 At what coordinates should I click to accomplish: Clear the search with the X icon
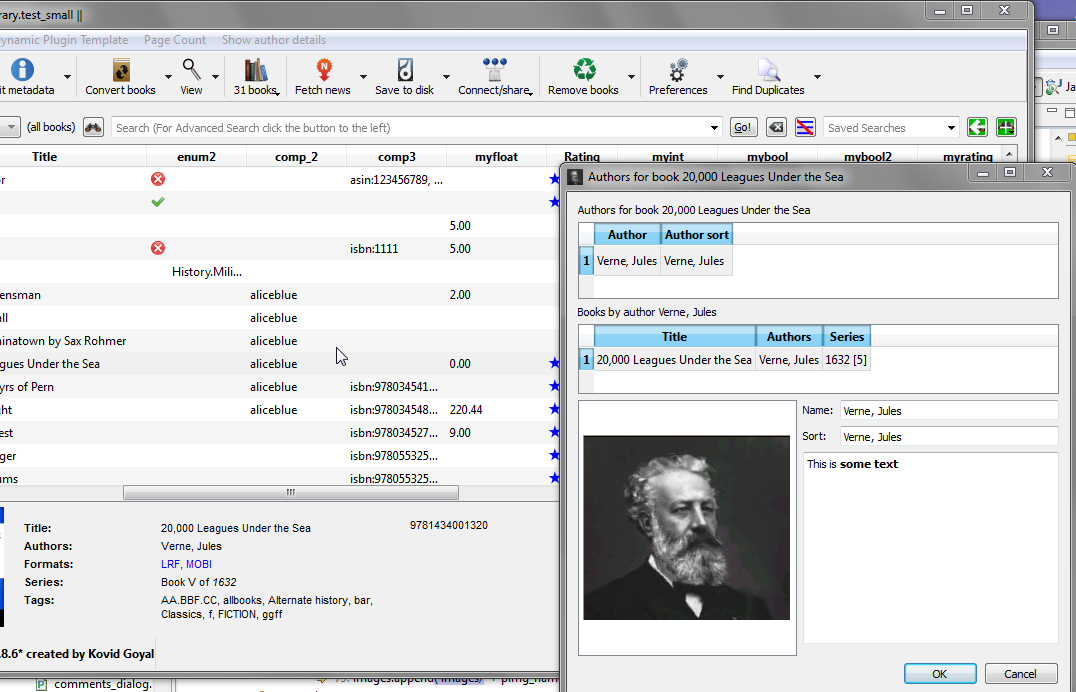click(x=775, y=128)
